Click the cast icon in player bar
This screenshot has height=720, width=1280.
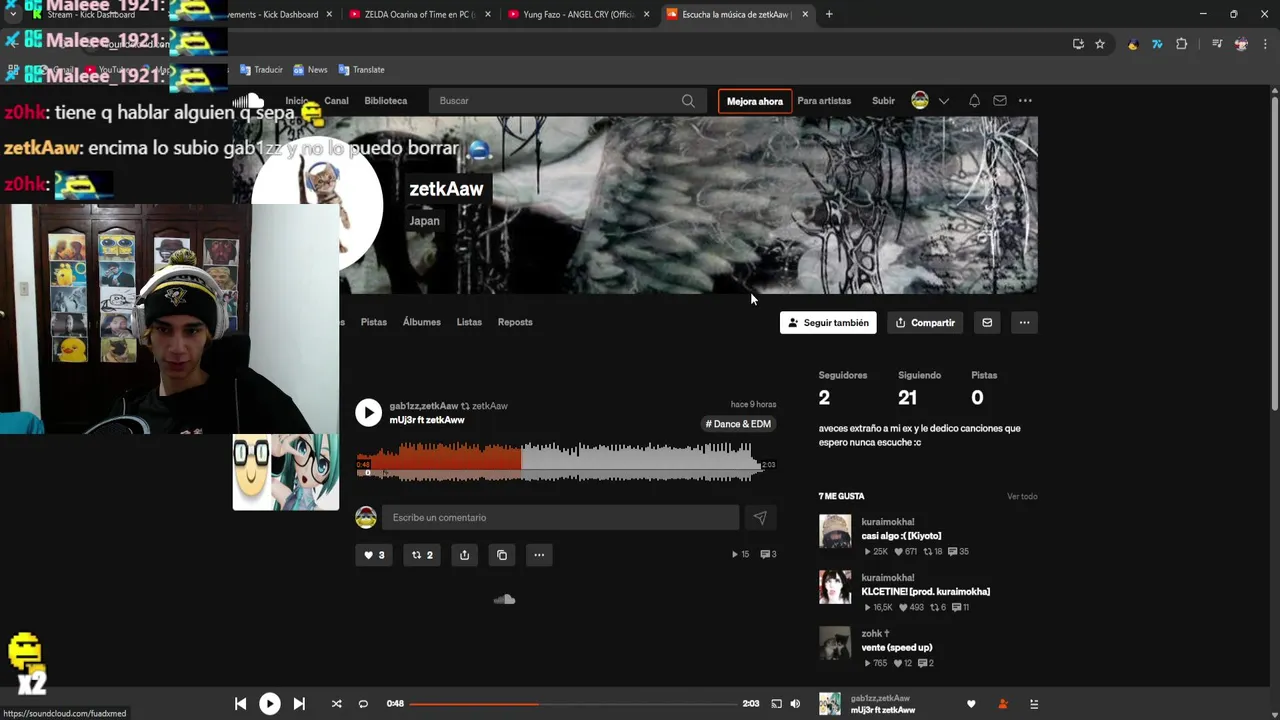pyautogui.click(x=776, y=704)
